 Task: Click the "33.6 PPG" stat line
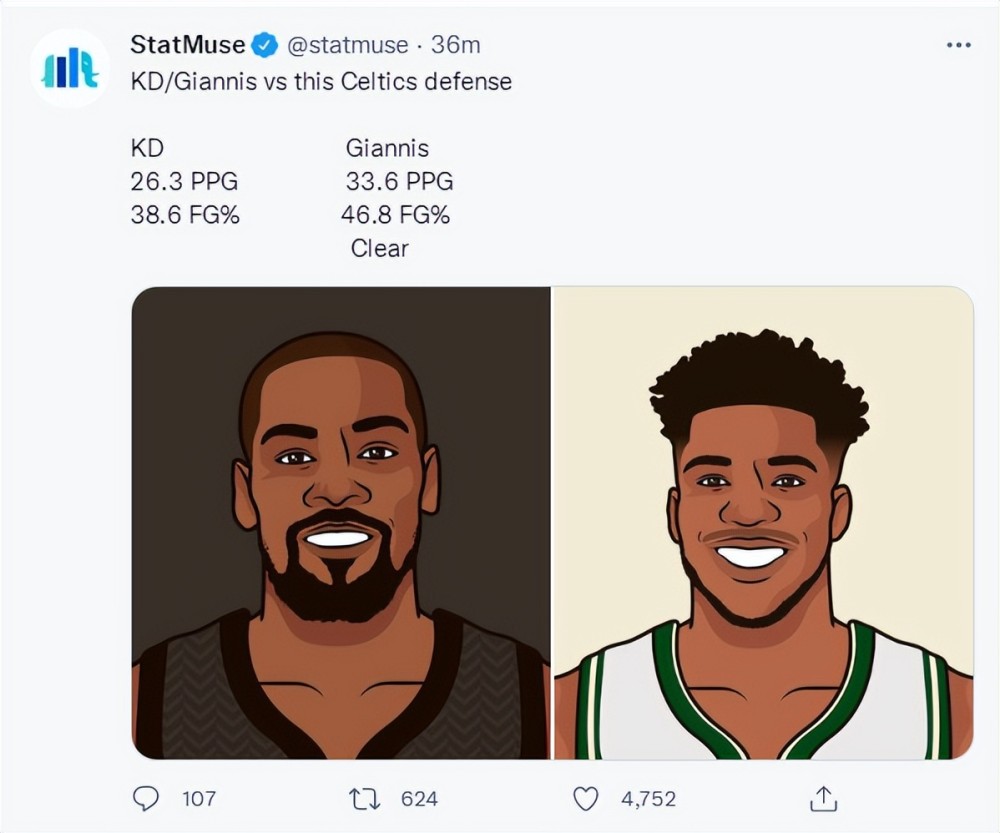click(x=399, y=182)
